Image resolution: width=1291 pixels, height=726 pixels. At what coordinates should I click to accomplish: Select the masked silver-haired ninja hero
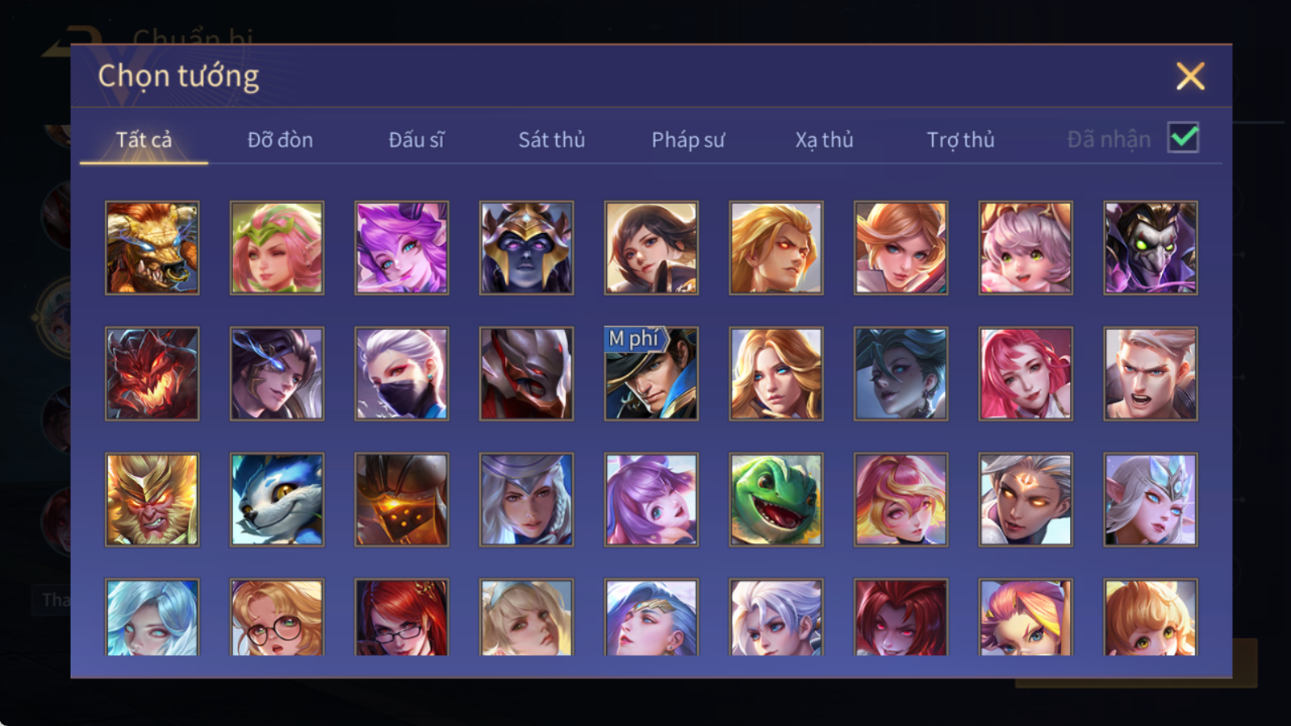[x=401, y=373]
